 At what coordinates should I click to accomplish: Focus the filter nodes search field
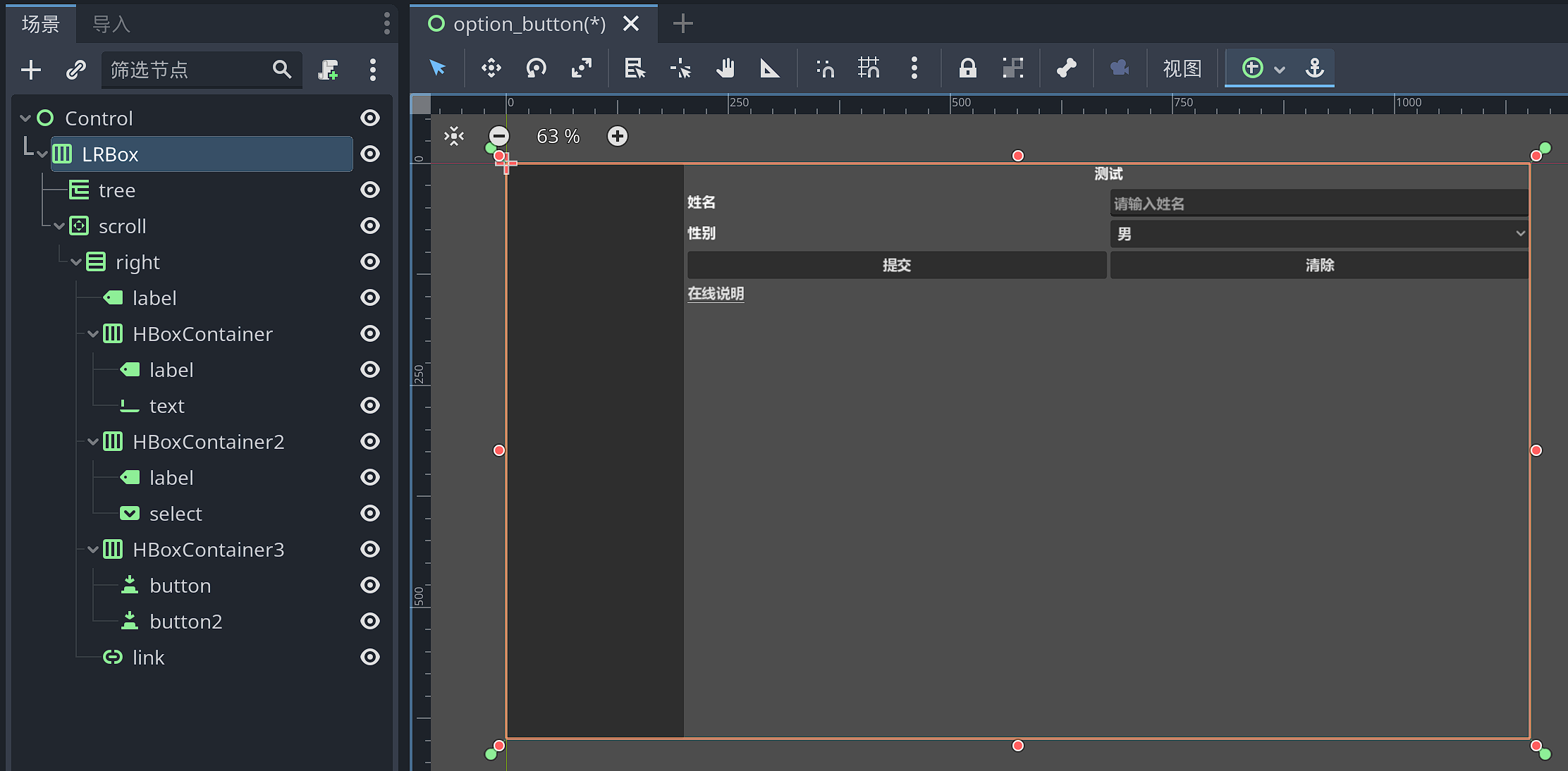click(202, 70)
